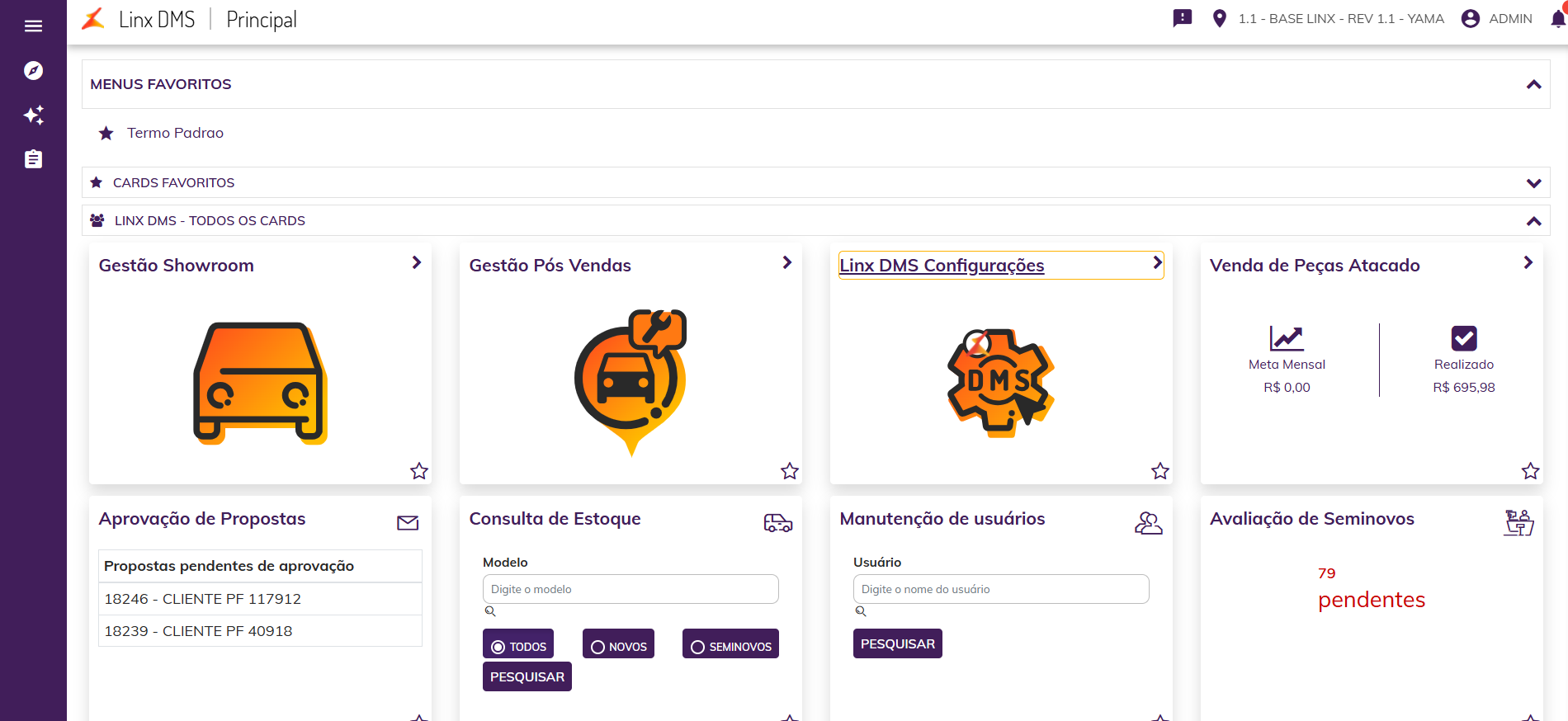Click the group icon beside TODOS OS CARDS
Viewport: 1568px width, 721px height.
(97, 220)
